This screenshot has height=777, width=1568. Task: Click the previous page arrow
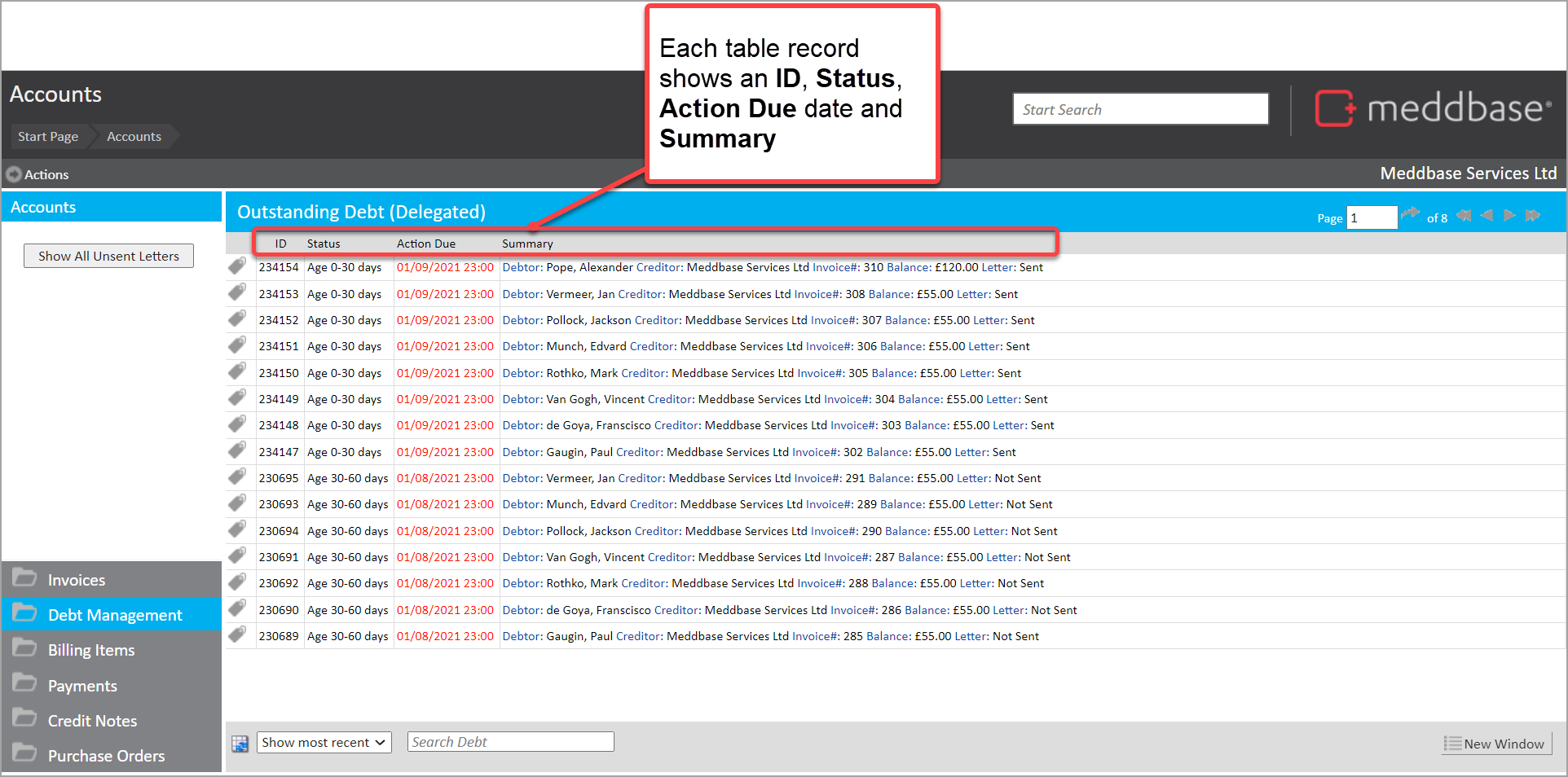[x=1487, y=216]
